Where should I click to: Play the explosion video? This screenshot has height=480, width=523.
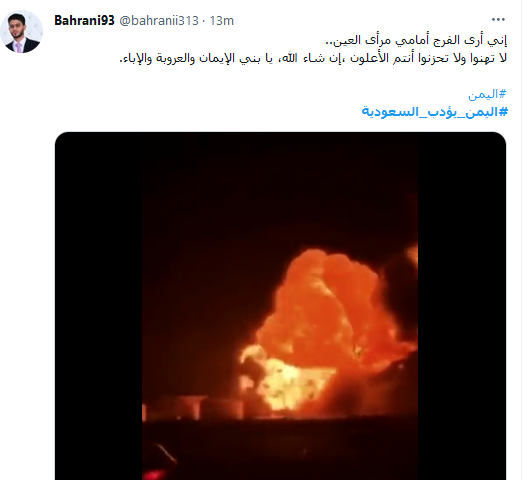(280, 306)
